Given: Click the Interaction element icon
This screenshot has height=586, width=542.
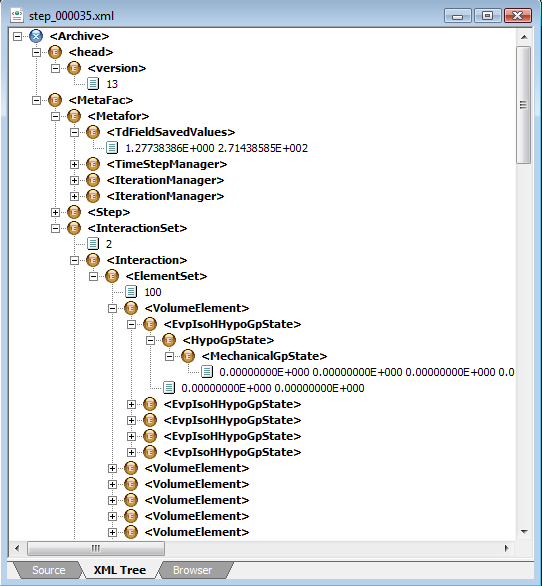Looking at the screenshot, I should 93,260.
